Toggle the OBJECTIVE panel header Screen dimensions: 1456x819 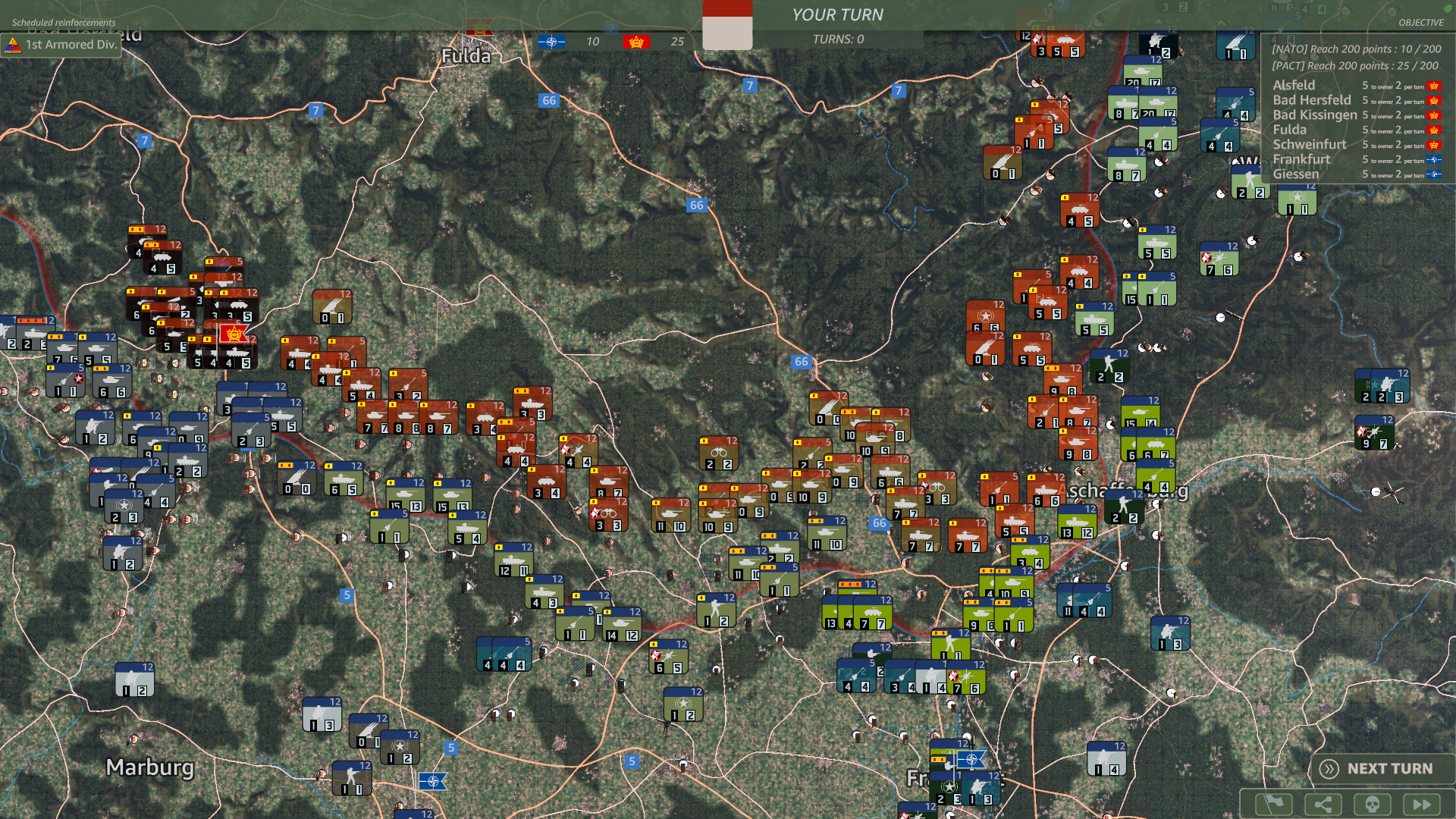1420,23
